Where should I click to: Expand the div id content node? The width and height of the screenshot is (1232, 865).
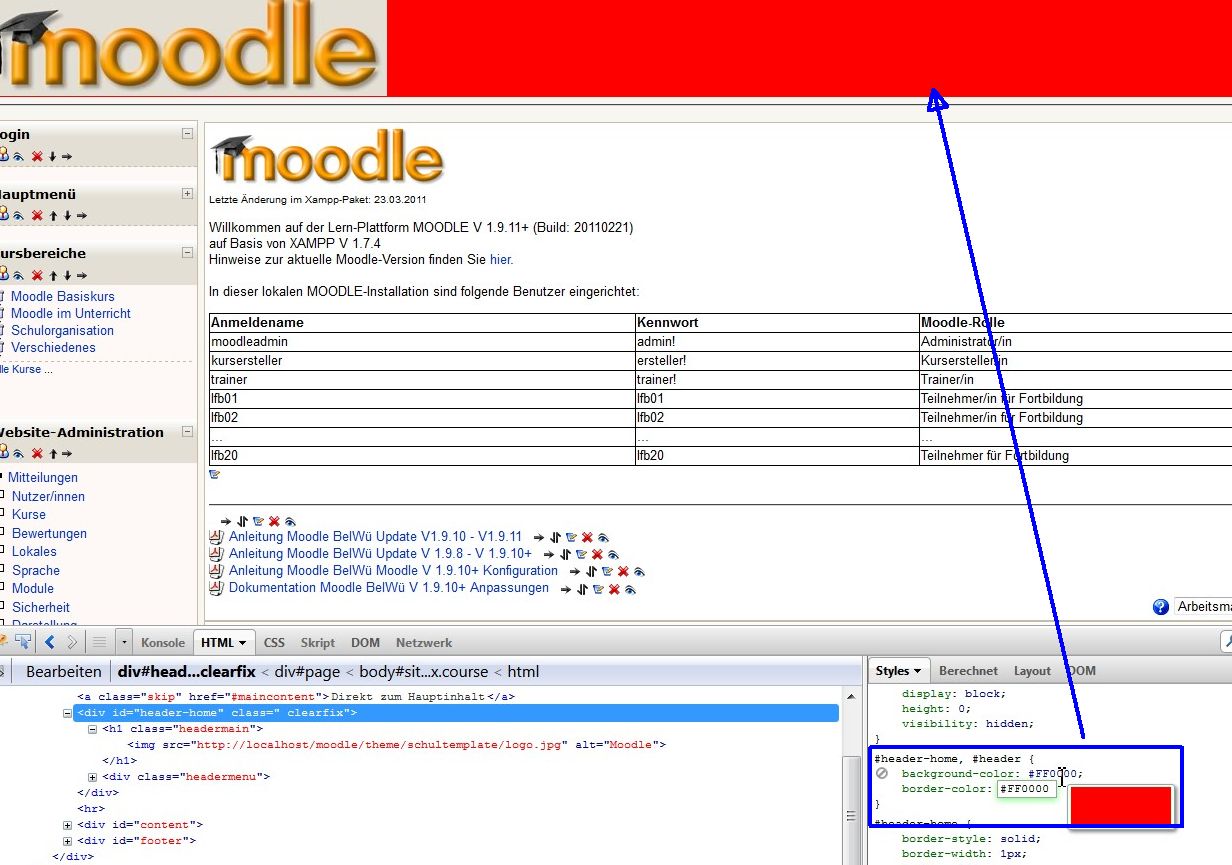tap(68, 825)
